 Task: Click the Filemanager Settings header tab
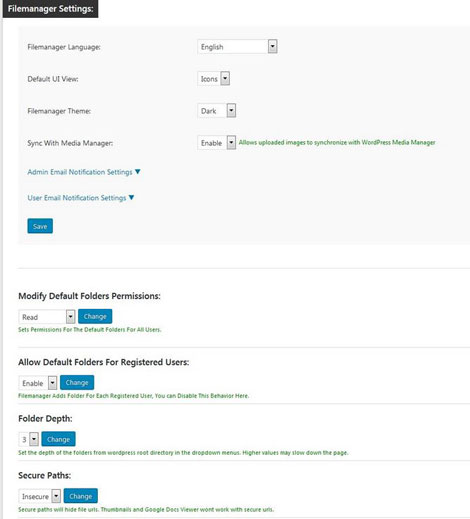(50, 9)
